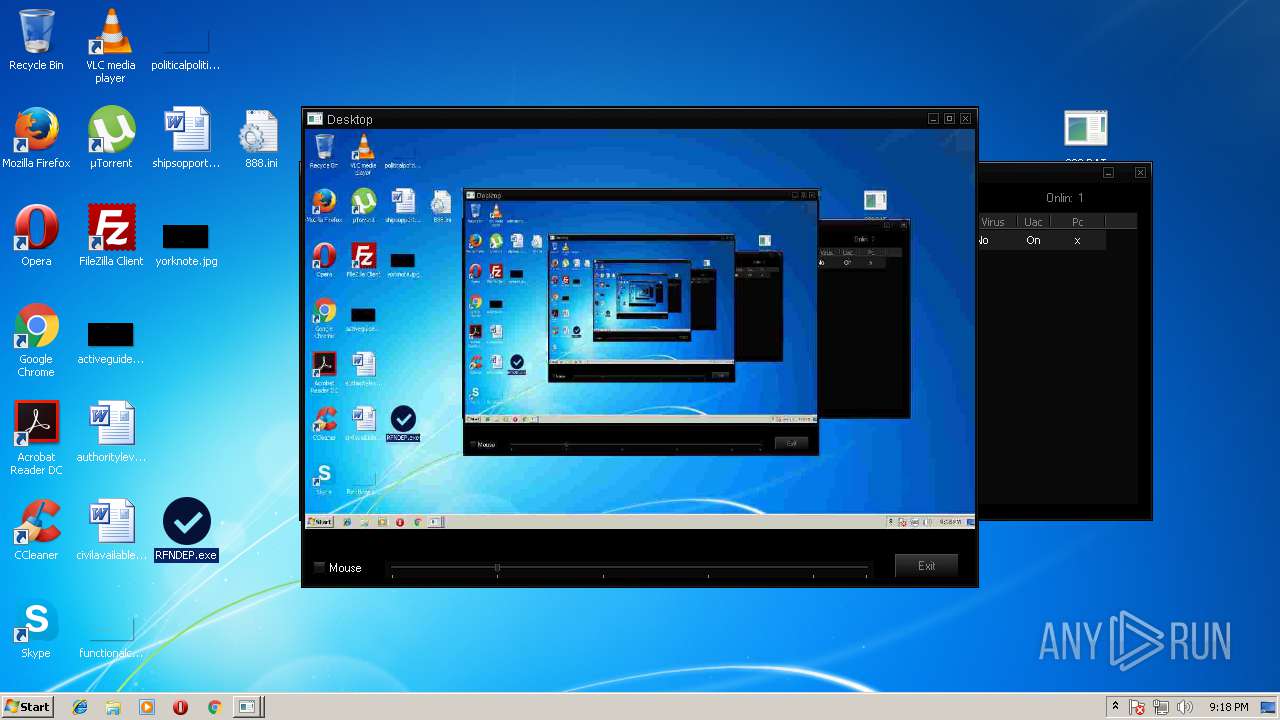Launch the µTorrent desktop shortcut
Screen dimensions: 1280x720
coord(111,138)
